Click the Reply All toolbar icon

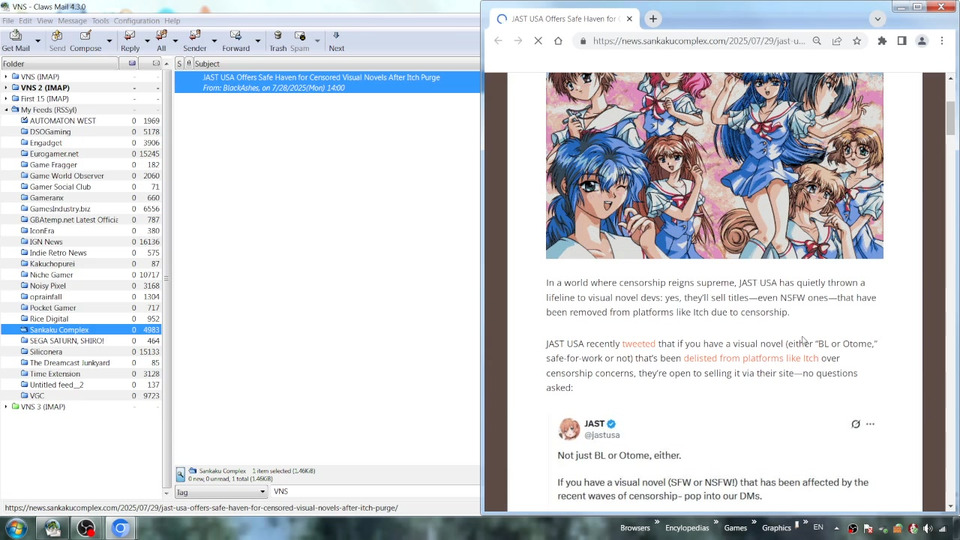click(x=161, y=40)
